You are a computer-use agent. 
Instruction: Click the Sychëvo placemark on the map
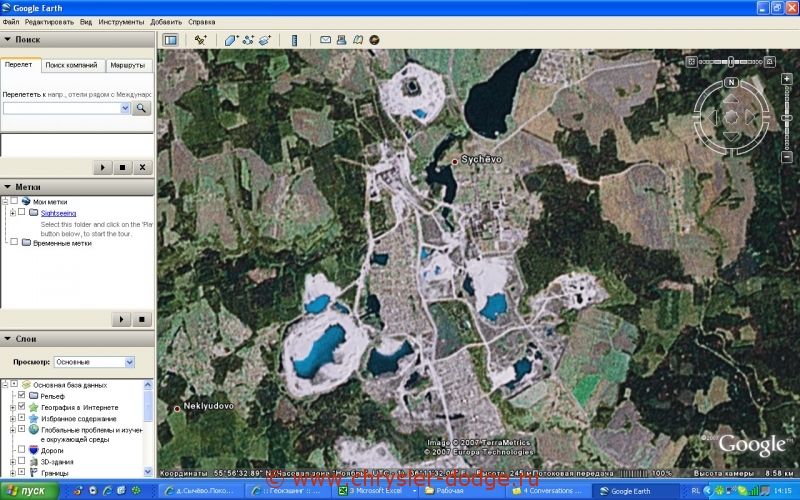455,162
